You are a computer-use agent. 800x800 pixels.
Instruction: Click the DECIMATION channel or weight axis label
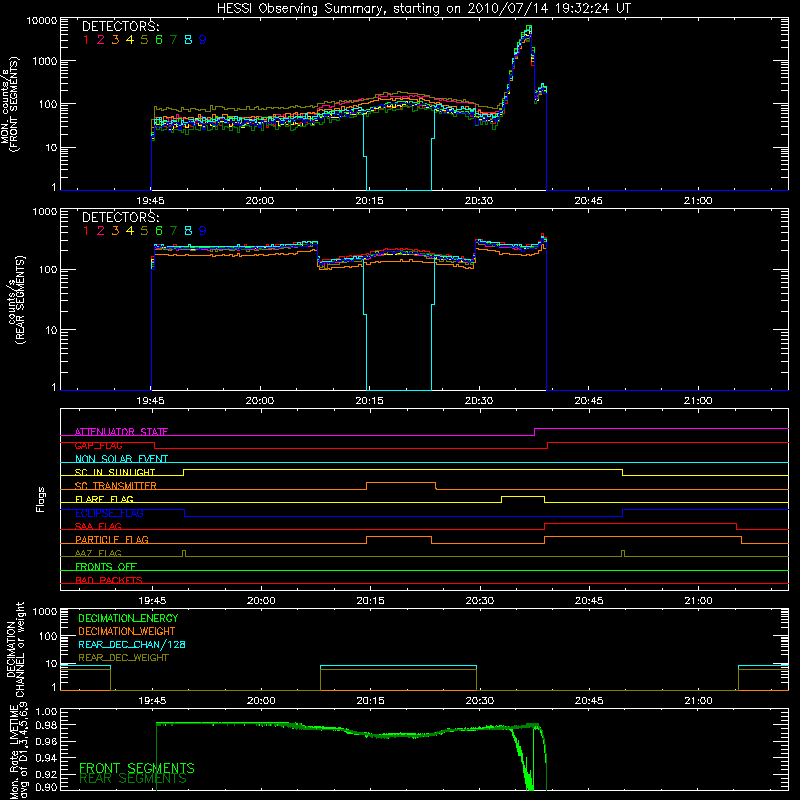(x=15, y=650)
